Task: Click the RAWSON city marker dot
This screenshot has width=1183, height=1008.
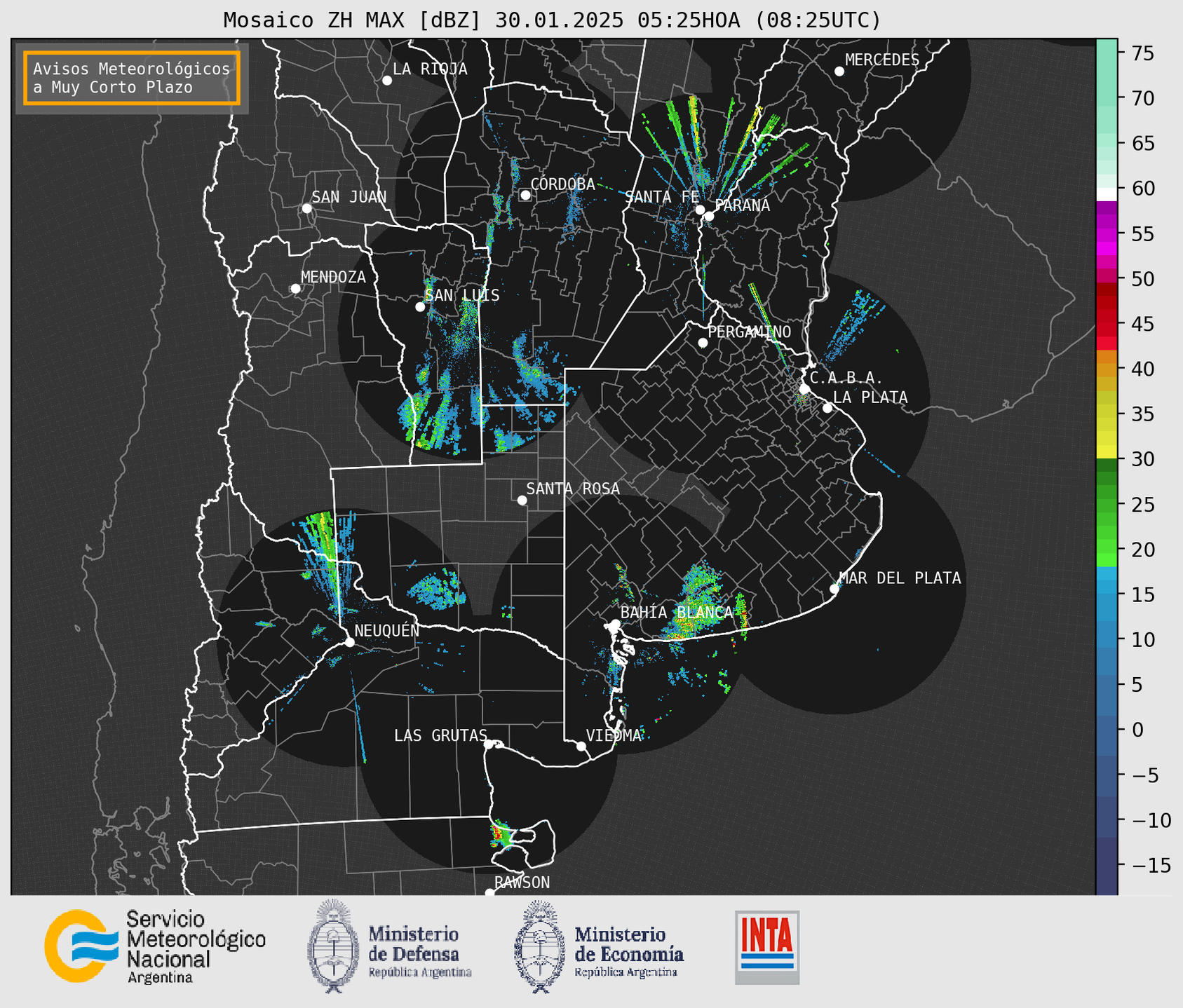Action: [x=489, y=892]
